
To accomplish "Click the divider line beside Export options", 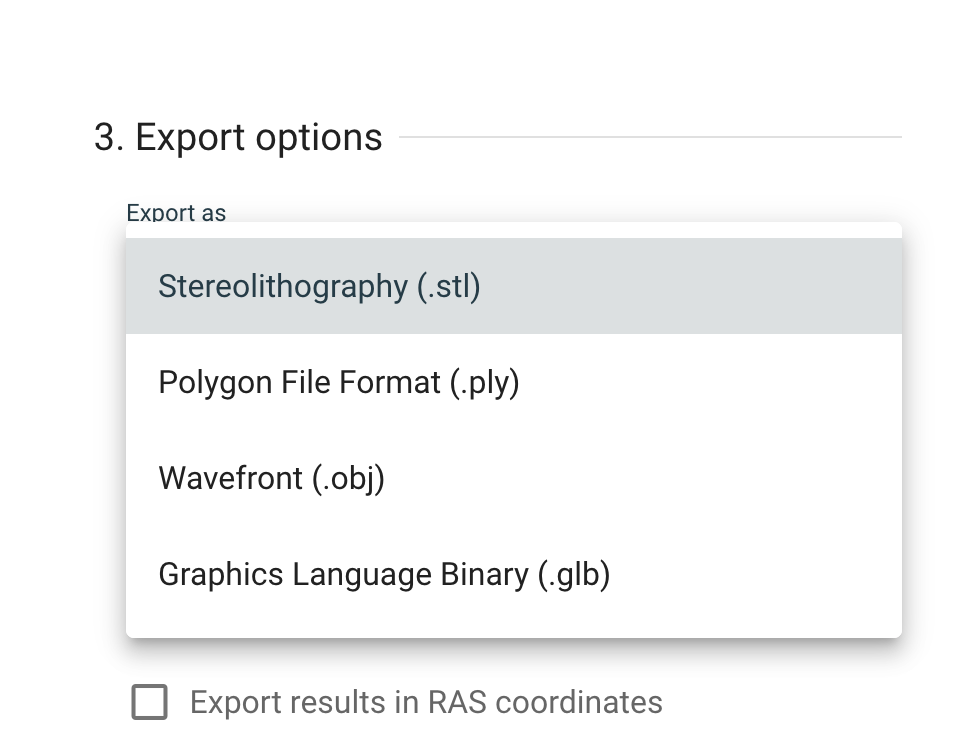I will point(650,137).
